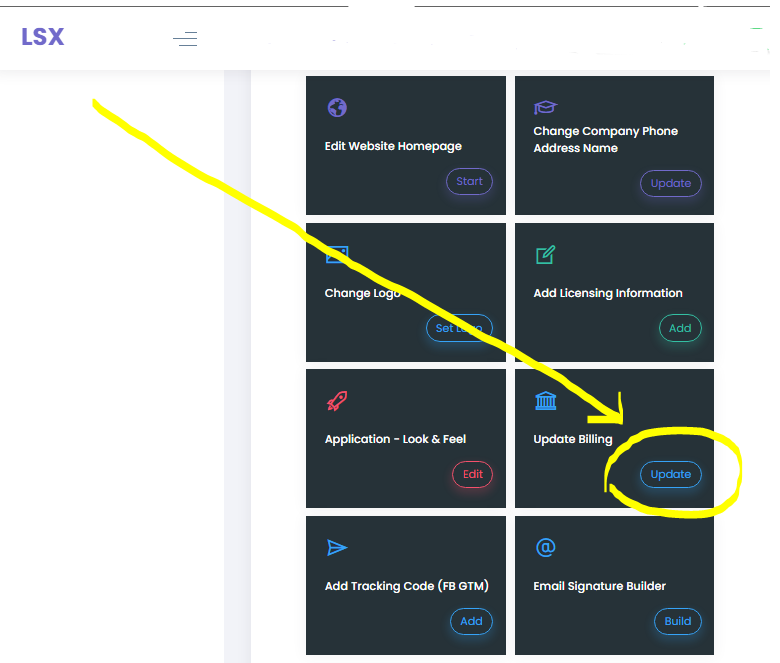Select the Email Signature Builder card title

(599, 586)
